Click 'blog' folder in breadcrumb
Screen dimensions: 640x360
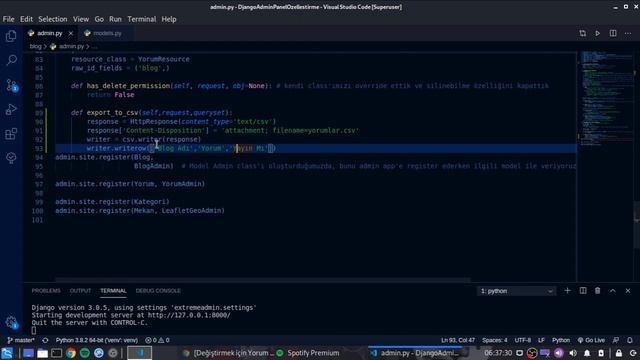point(36,47)
